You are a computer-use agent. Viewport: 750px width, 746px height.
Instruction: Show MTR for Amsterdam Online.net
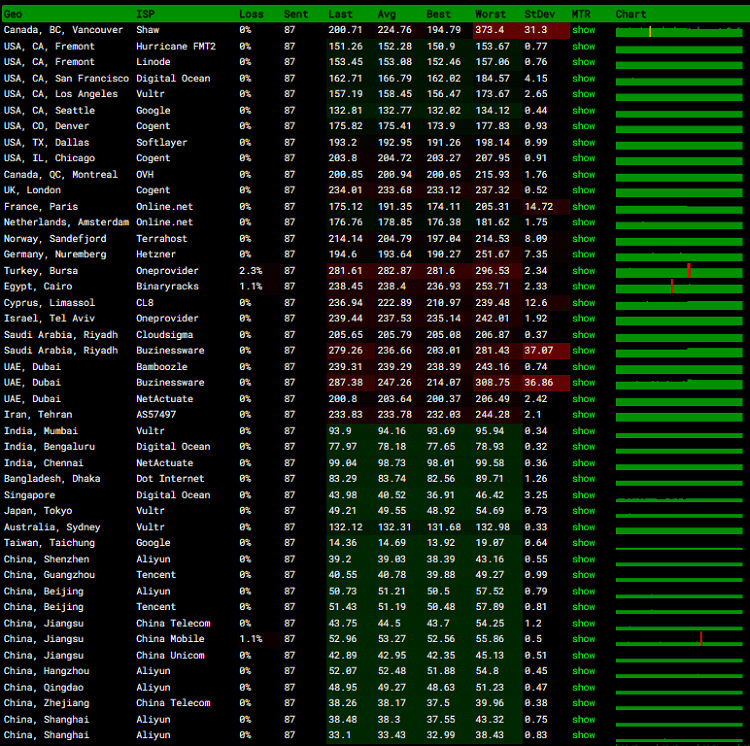click(x=584, y=222)
